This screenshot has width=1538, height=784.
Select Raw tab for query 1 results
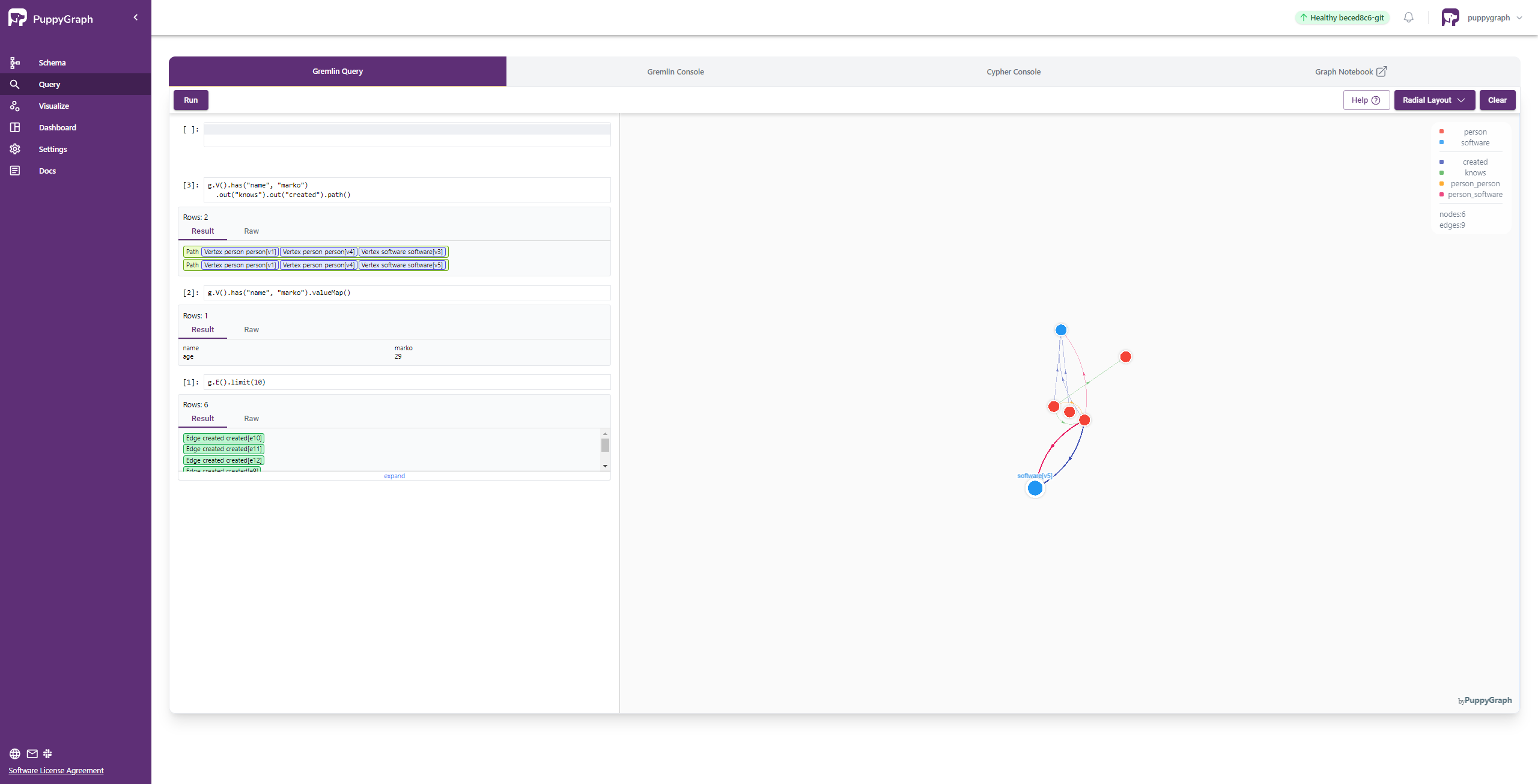click(251, 419)
